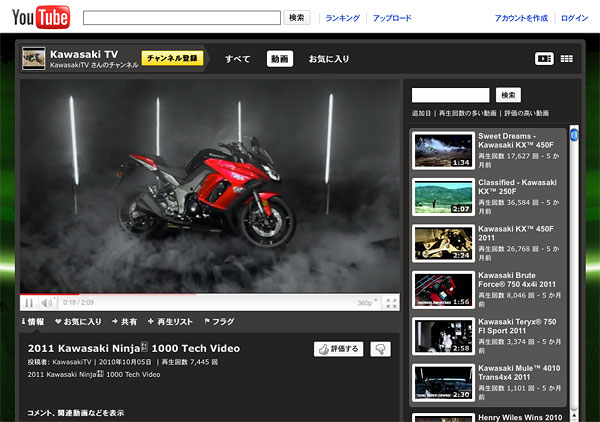Subscribe with the チャンネル登録 button
This screenshot has height=422, width=600.
click(x=172, y=58)
